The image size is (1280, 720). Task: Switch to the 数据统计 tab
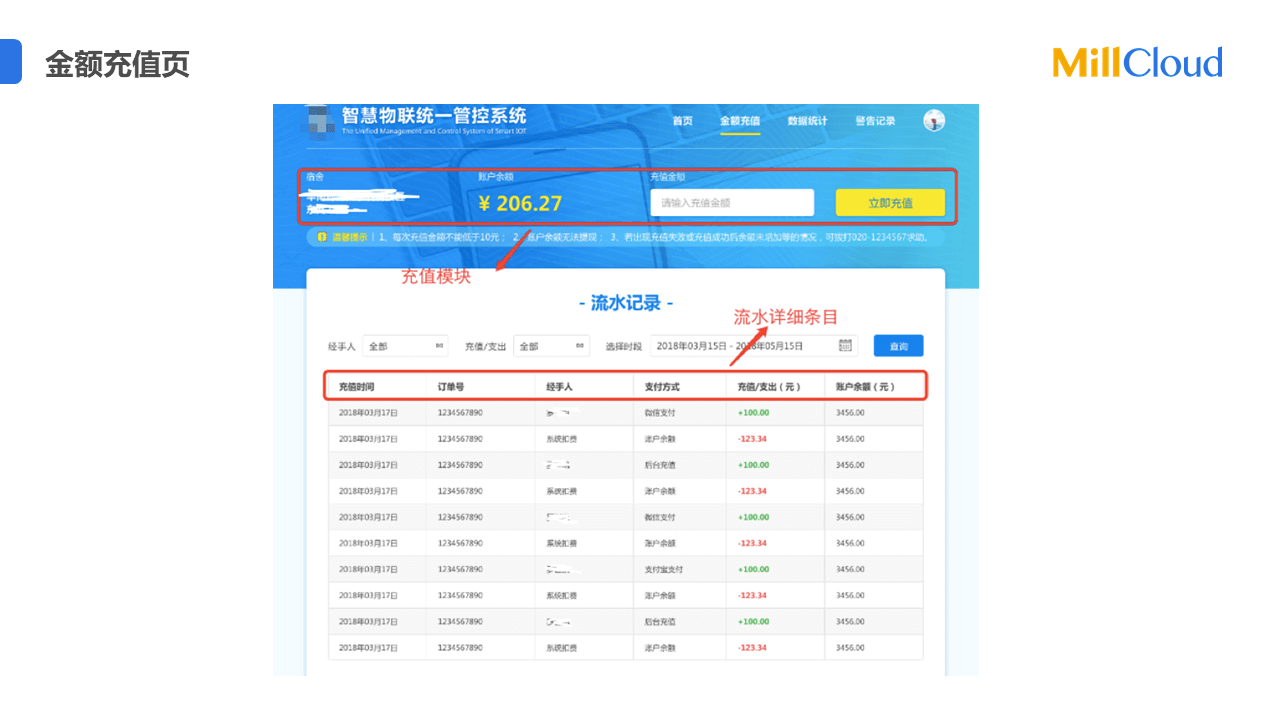pyautogui.click(x=807, y=121)
